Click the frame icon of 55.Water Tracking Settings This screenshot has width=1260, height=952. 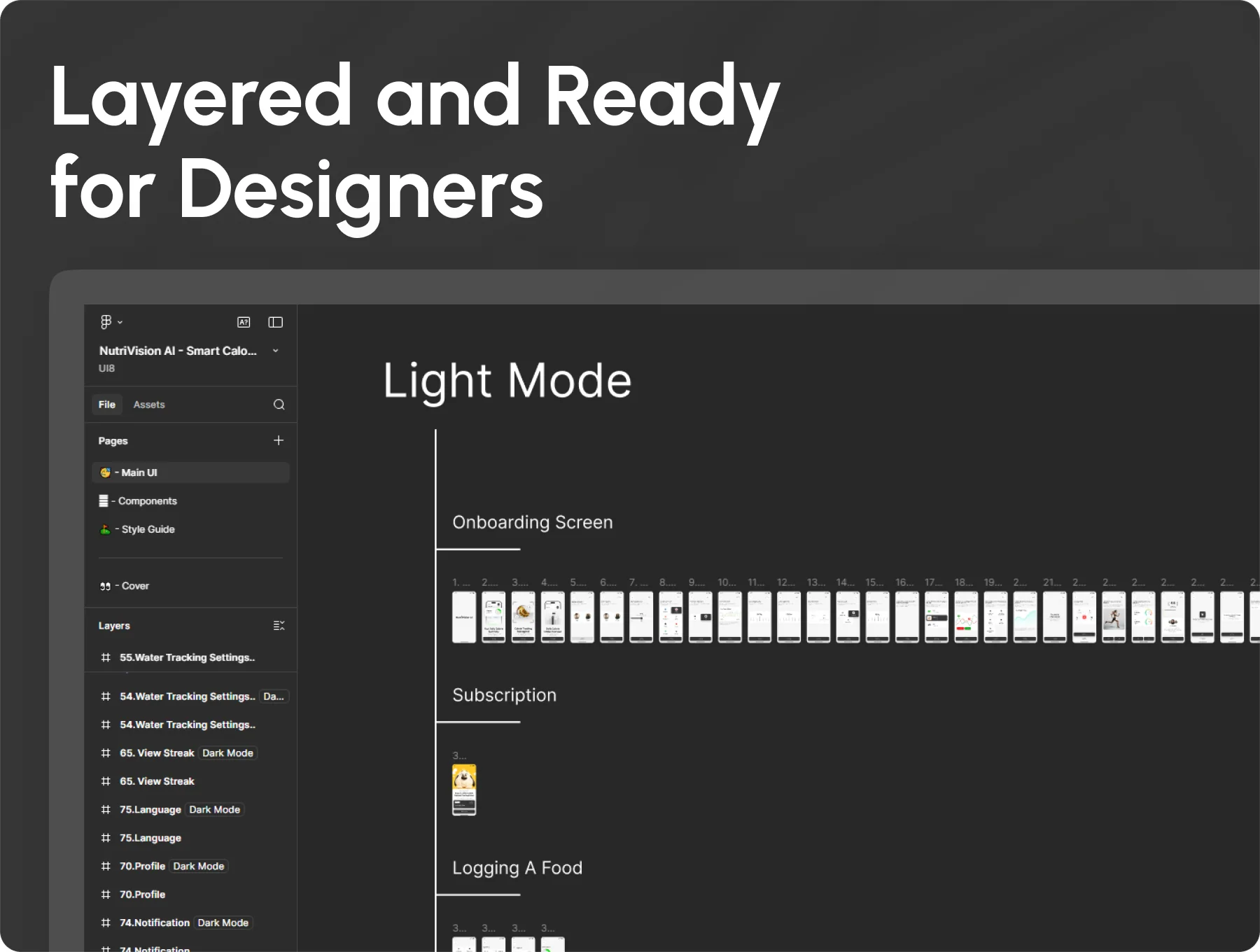click(106, 657)
